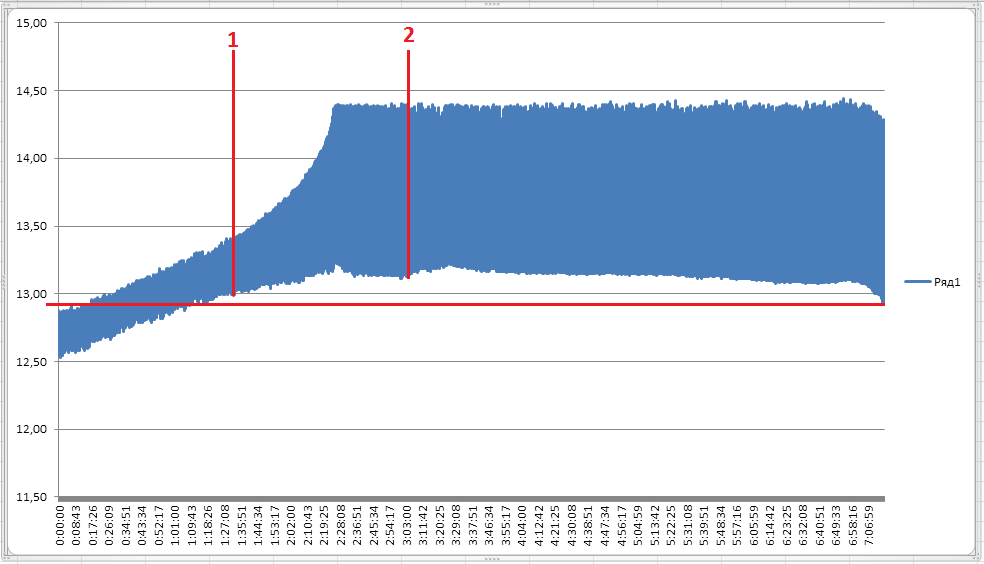This screenshot has width=984, height=564.
Task: Click the 6:05:59 time axis label
Action: [752, 525]
